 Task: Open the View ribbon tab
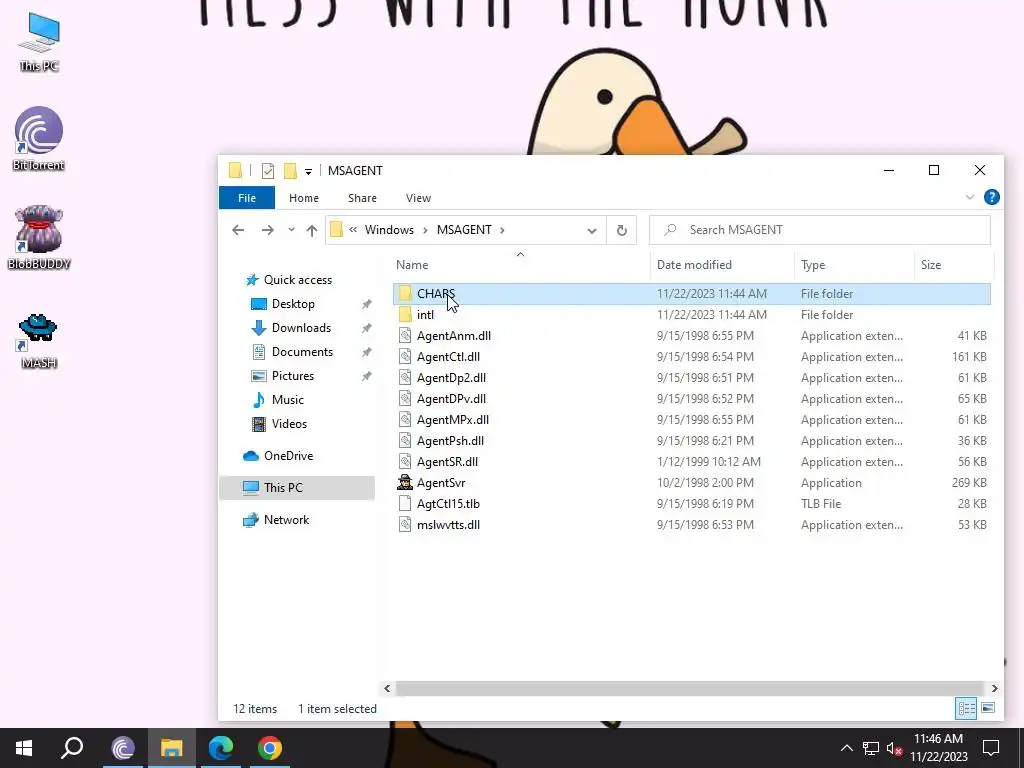418,198
